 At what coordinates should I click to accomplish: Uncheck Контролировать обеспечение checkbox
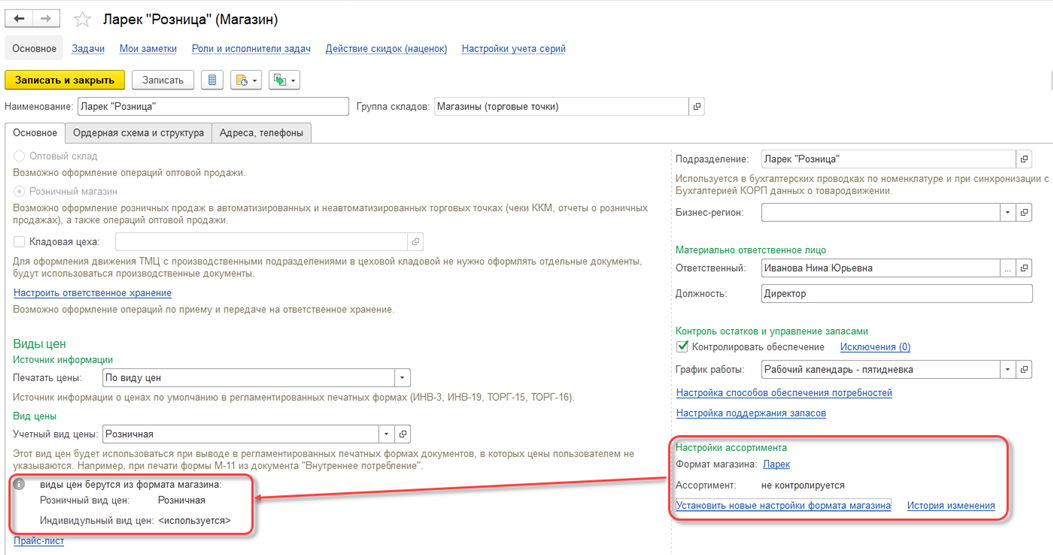point(682,347)
